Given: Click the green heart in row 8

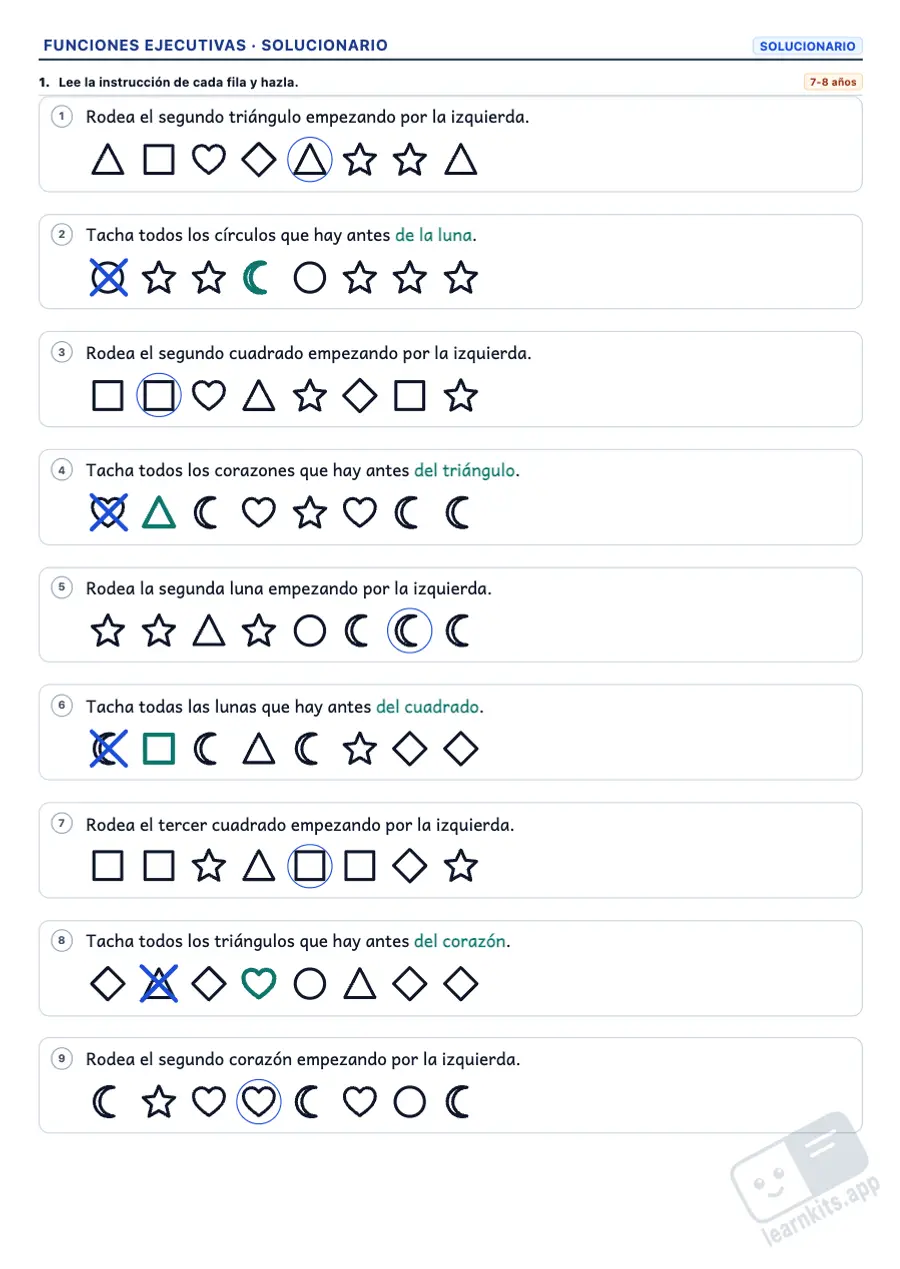Looking at the screenshot, I should pos(259,985).
